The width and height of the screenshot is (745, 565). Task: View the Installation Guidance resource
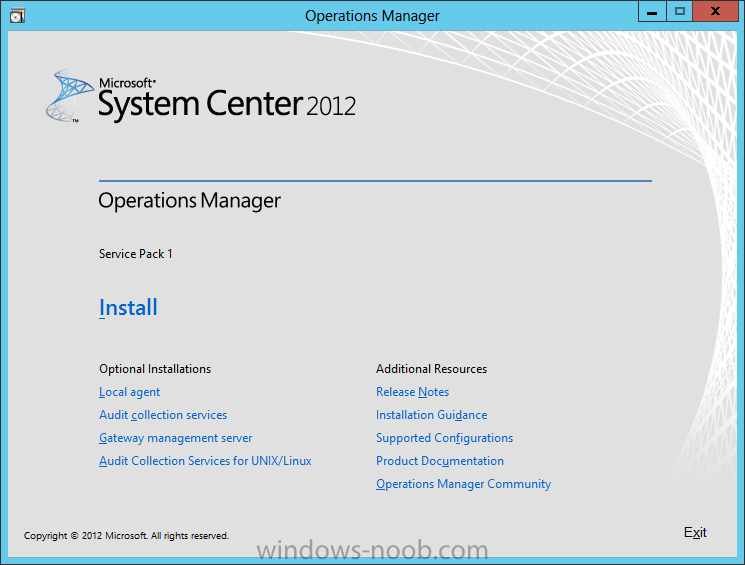click(x=431, y=415)
